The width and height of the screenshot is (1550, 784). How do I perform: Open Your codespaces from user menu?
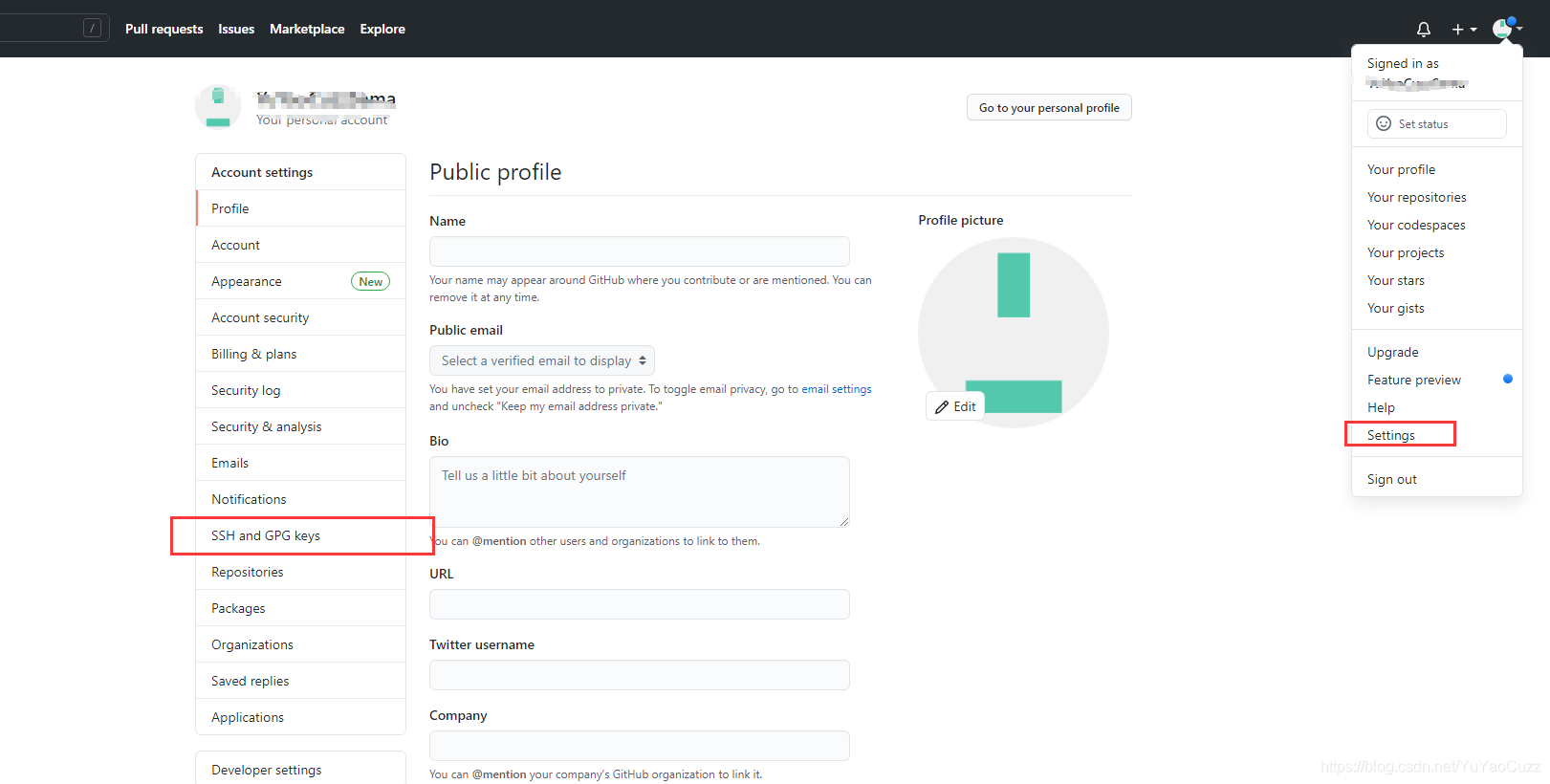point(1437,225)
